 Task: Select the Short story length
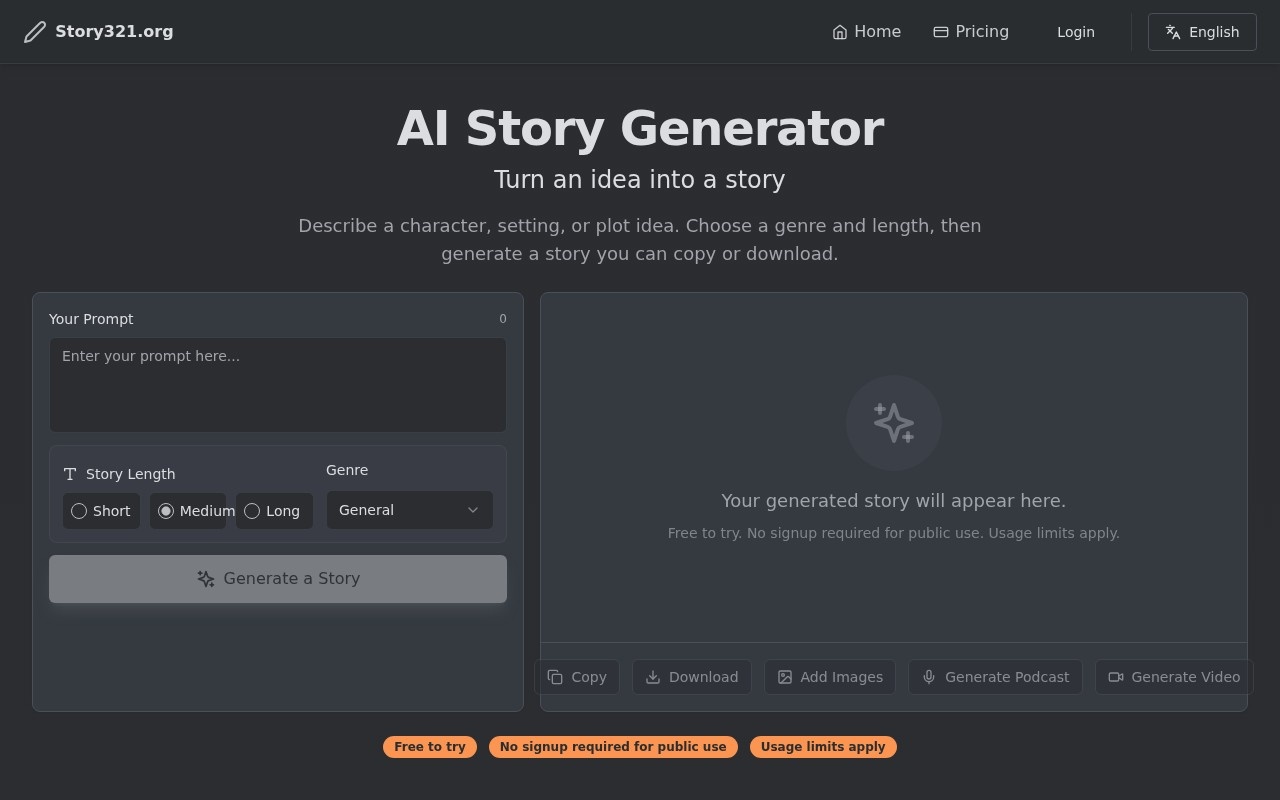point(101,511)
